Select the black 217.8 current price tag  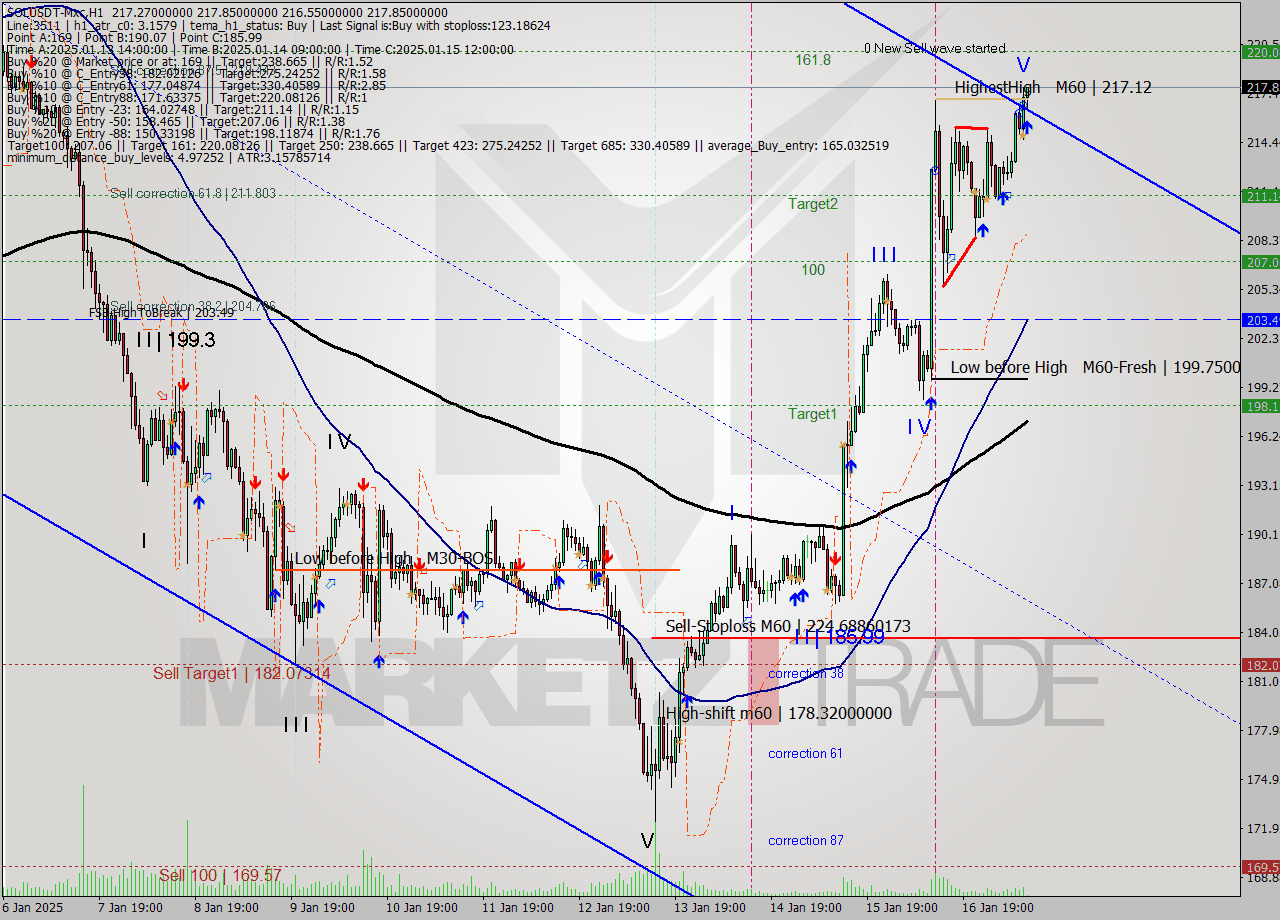pyautogui.click(x=1261, y=88)
